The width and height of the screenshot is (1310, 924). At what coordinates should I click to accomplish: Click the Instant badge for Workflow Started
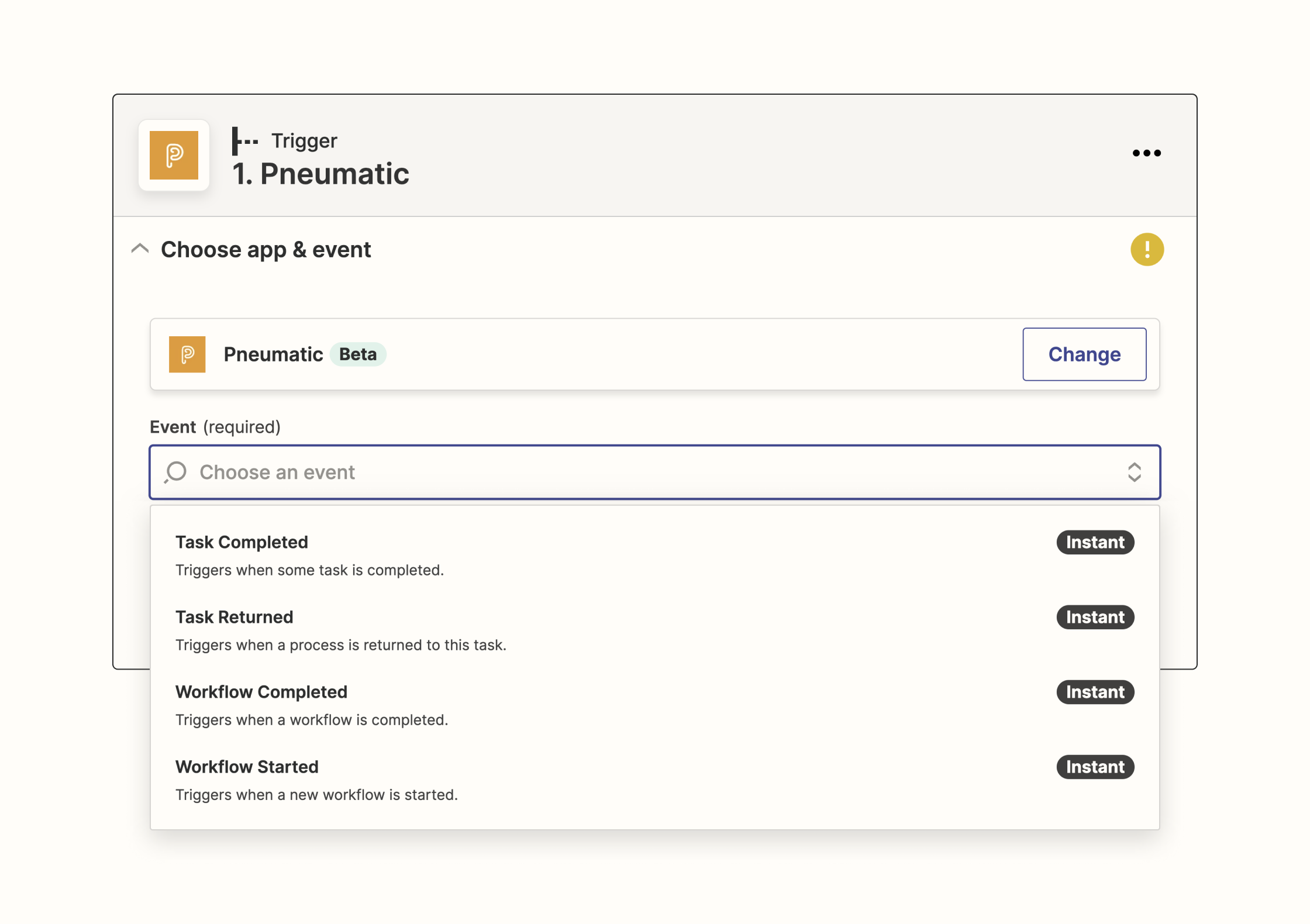pyautogui.click(x=1095, y=767)
